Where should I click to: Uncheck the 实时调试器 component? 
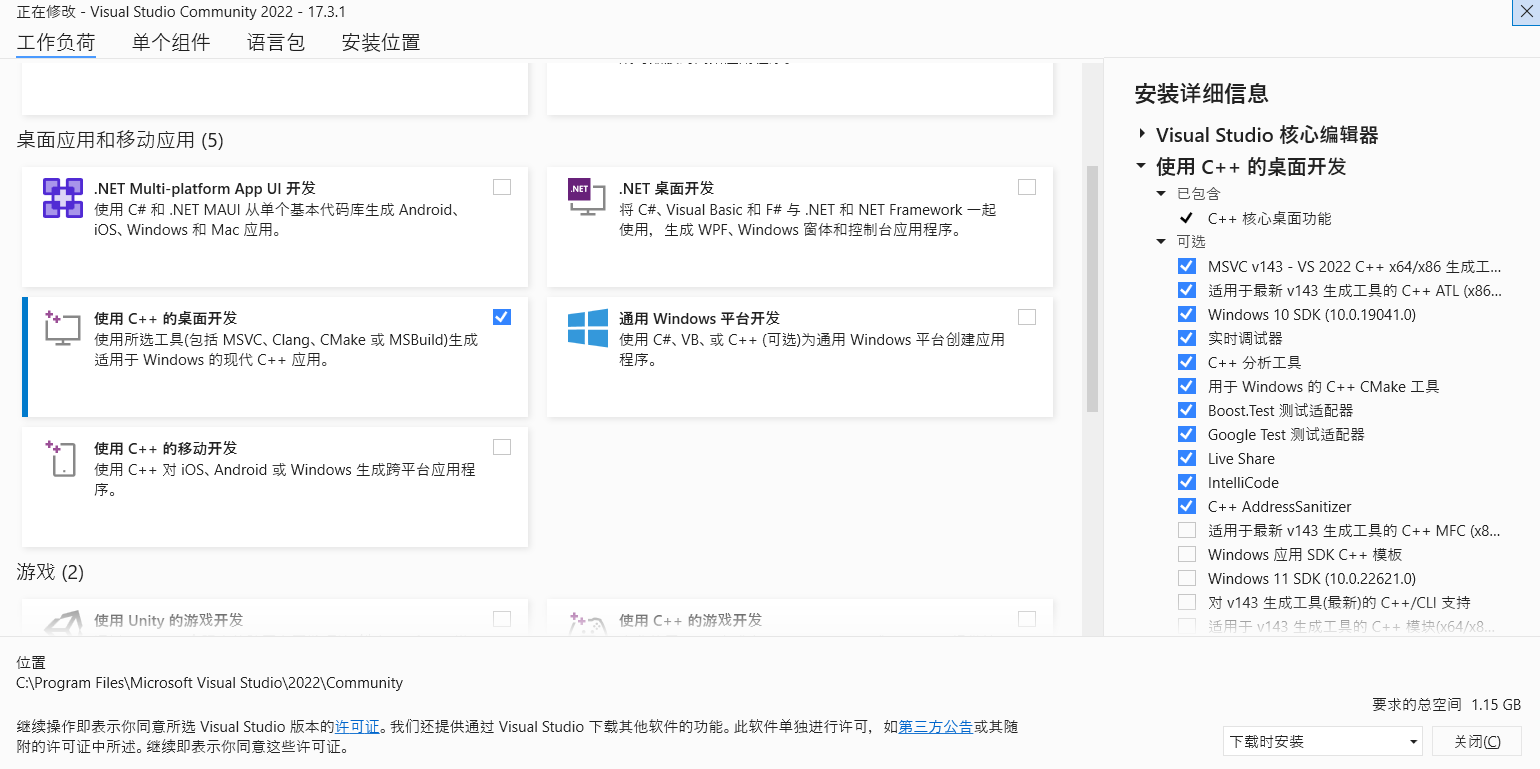coord(1187,338)
